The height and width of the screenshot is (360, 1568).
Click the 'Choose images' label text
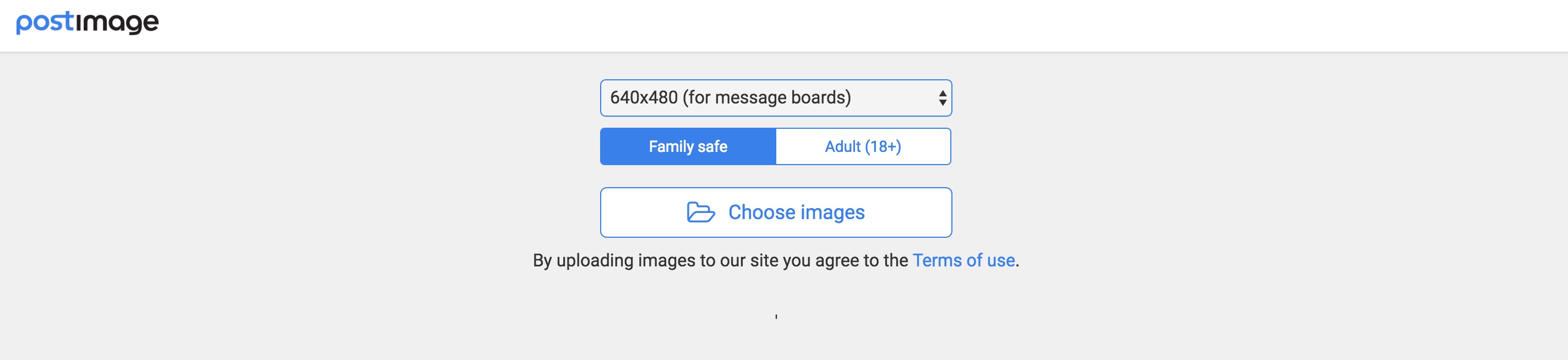(x=796, y=212)
